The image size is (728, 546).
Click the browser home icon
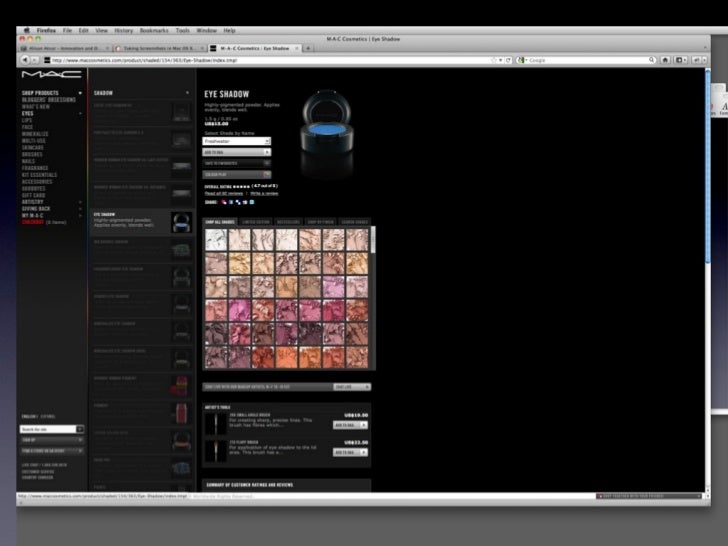pos(665,60)
